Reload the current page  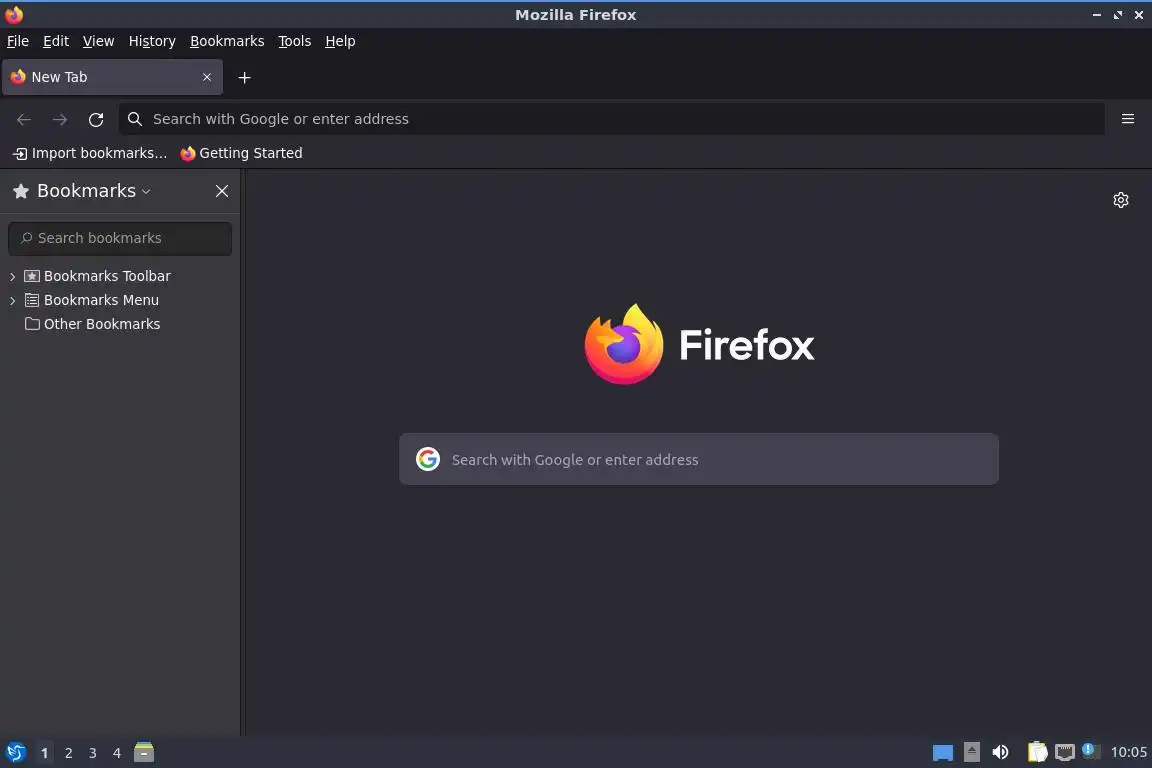(96, 119)
